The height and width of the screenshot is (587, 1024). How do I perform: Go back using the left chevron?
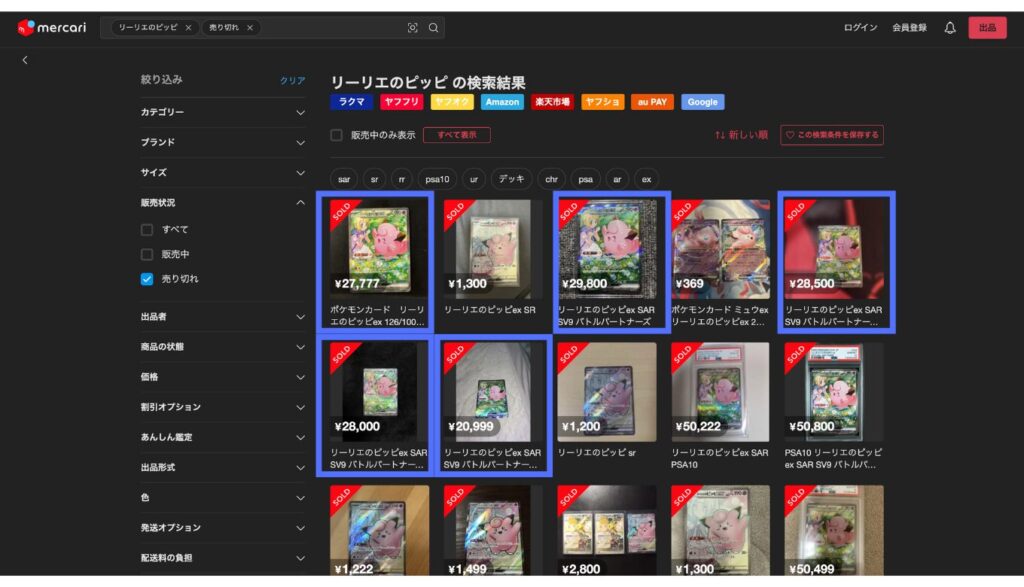click(x=25, y=60)
